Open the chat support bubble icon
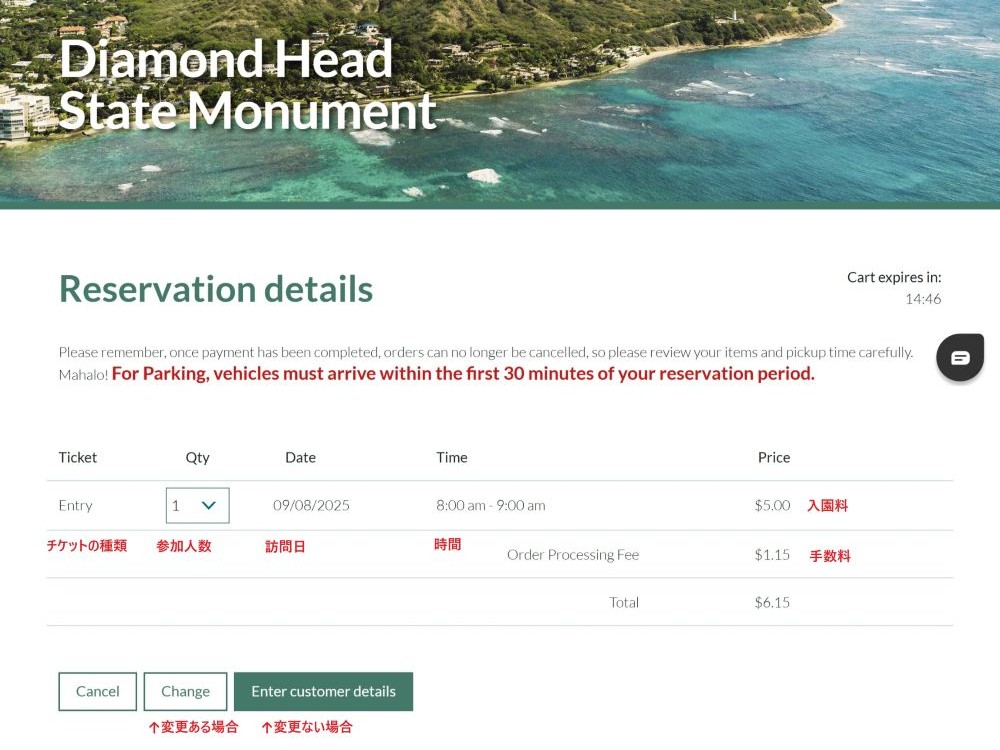Viewport: 1000px width, 750px height. [960, 357]
